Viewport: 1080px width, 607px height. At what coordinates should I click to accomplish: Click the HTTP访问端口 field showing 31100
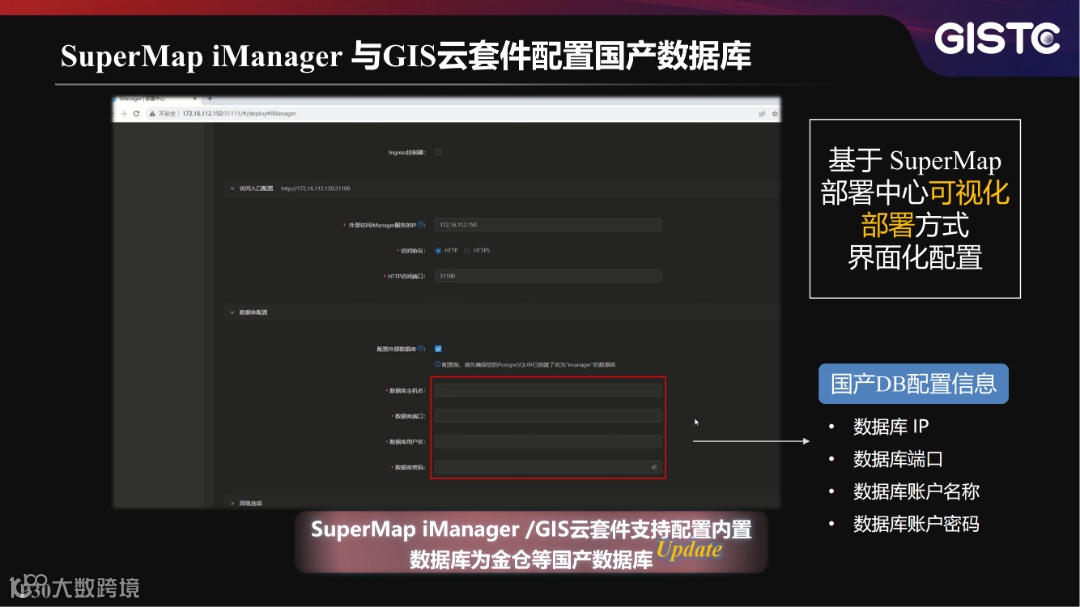pos(548,276)
